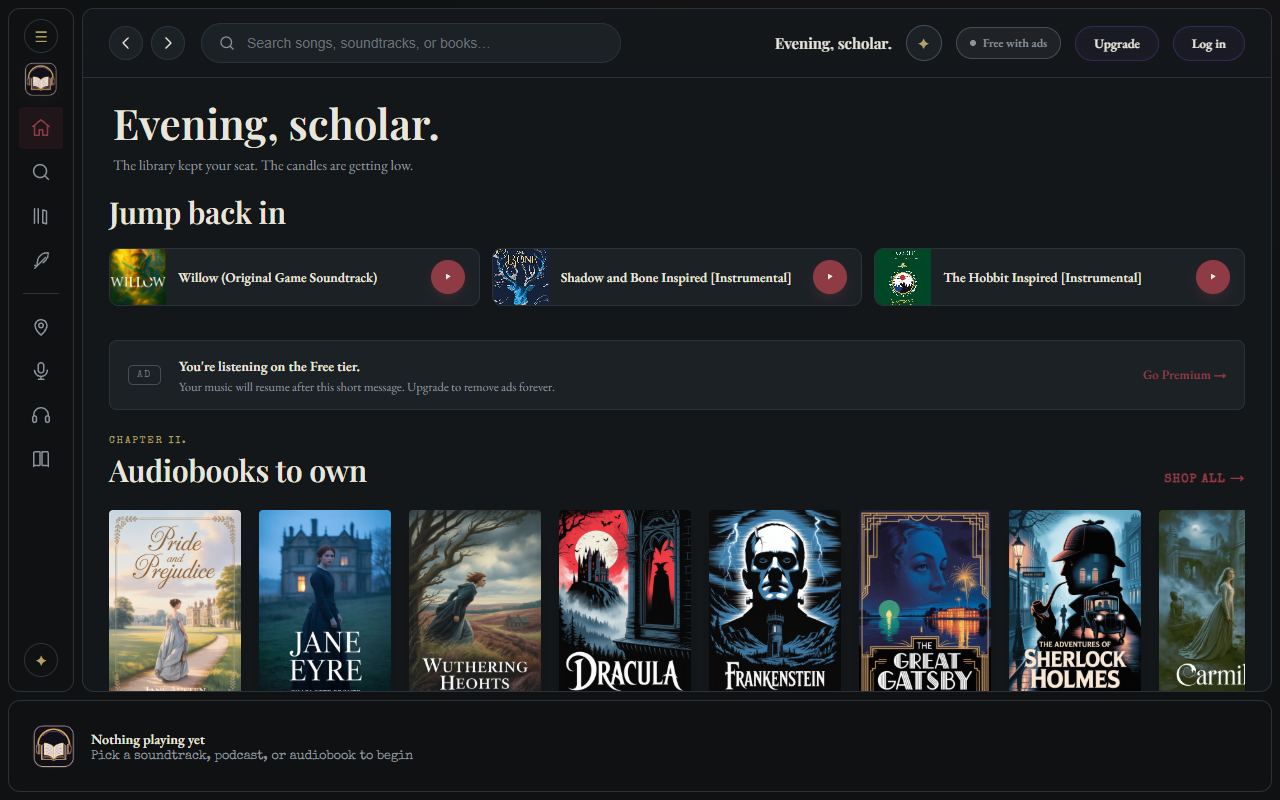Navigate forward with the right chevron
Screen dimensions: 1280x800
tap(168, 43)
